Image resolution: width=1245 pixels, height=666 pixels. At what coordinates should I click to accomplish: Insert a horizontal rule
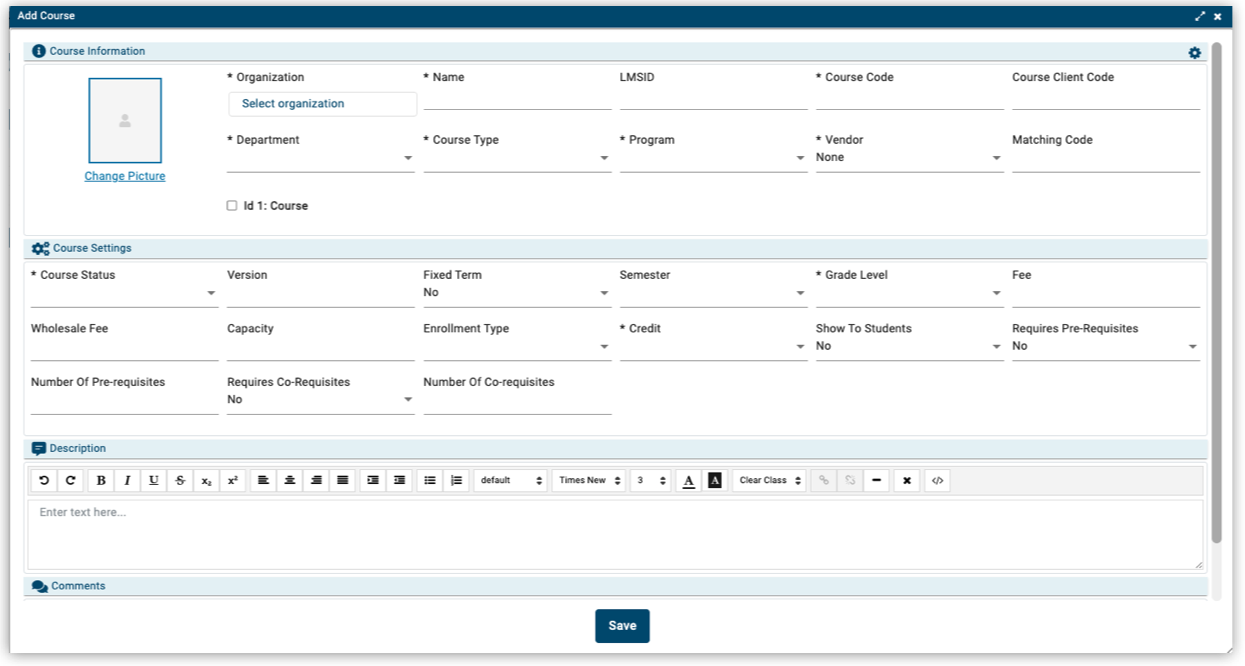pos(877,480)
